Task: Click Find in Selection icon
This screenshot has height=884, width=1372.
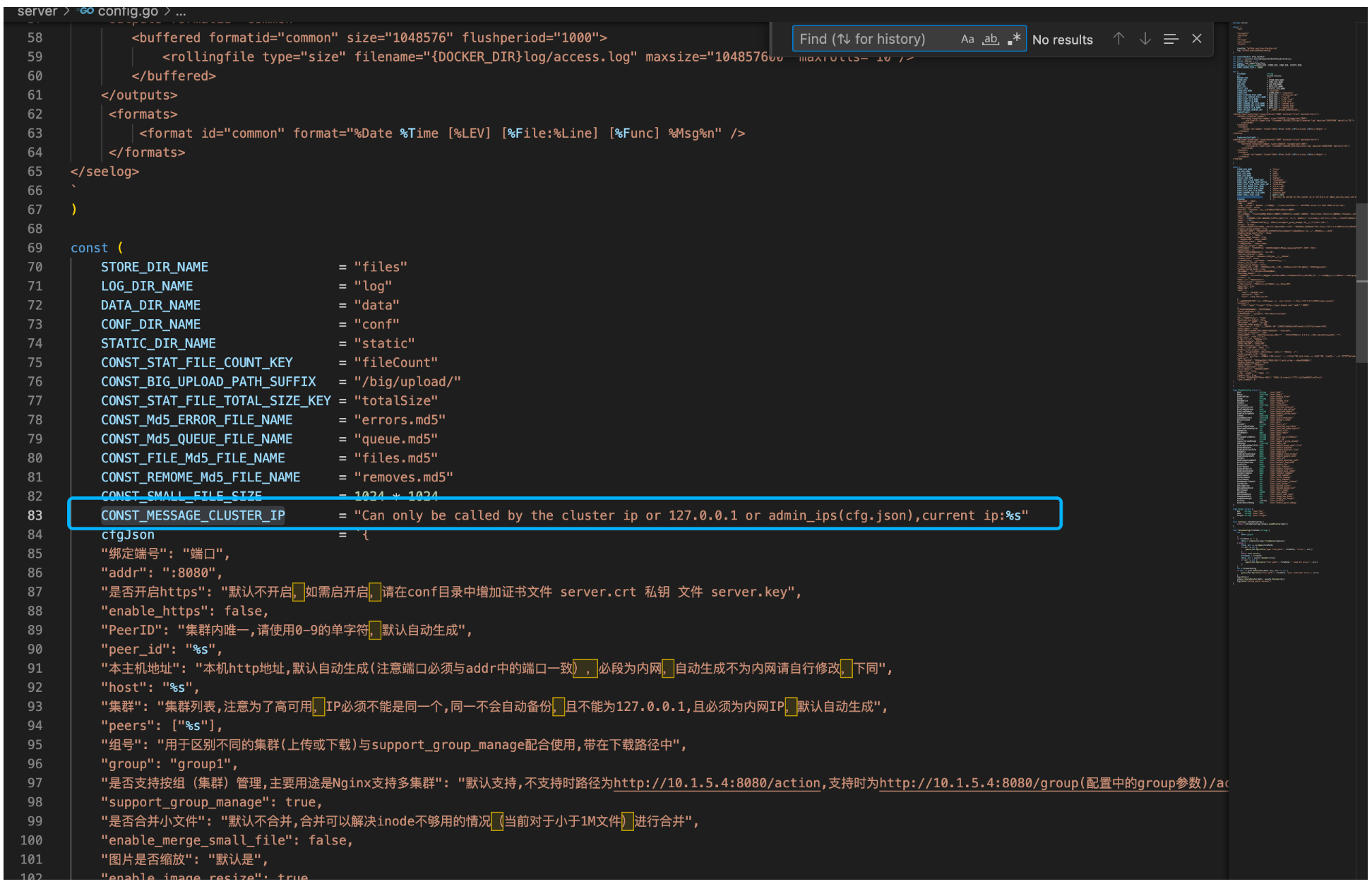Action: (x=1171, y=40)
